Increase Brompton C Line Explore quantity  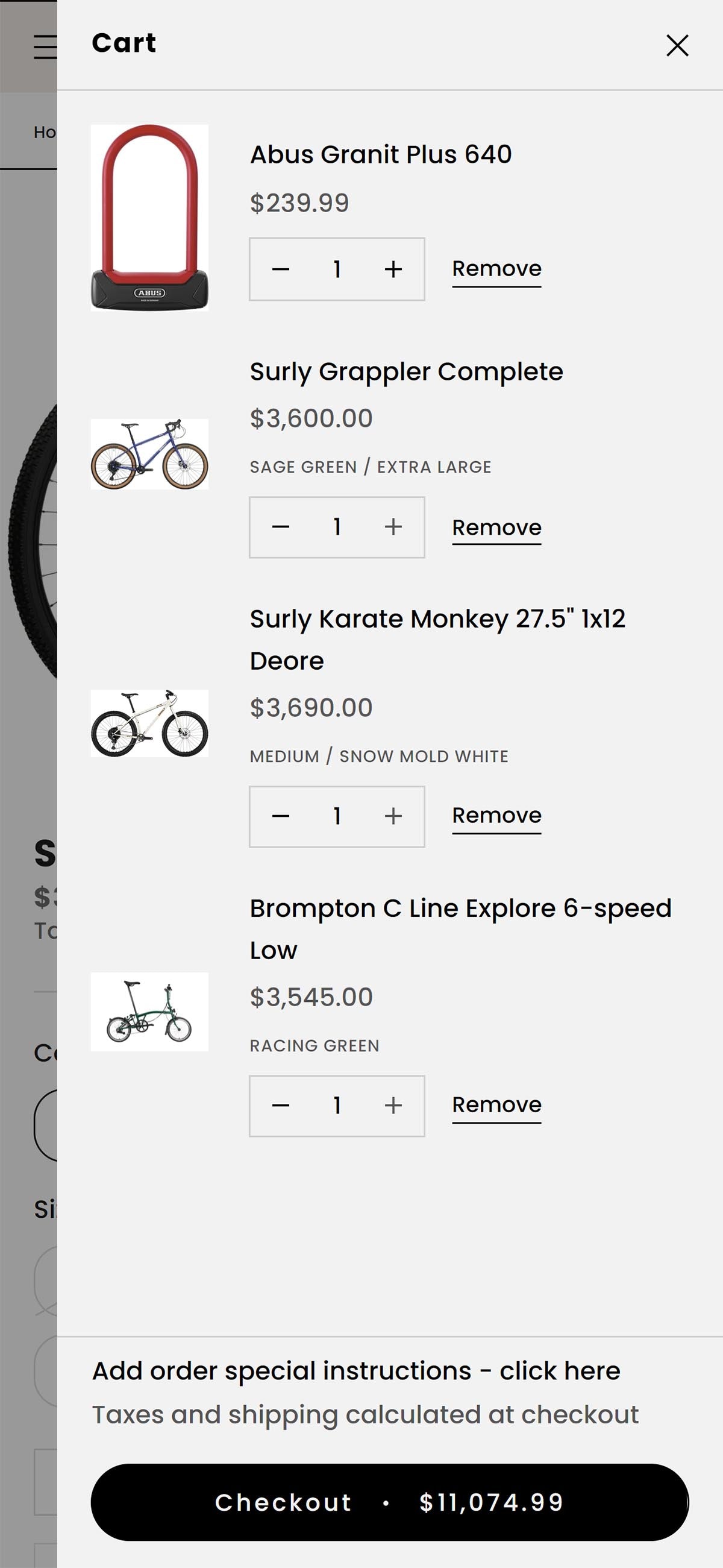(393, 1106)
